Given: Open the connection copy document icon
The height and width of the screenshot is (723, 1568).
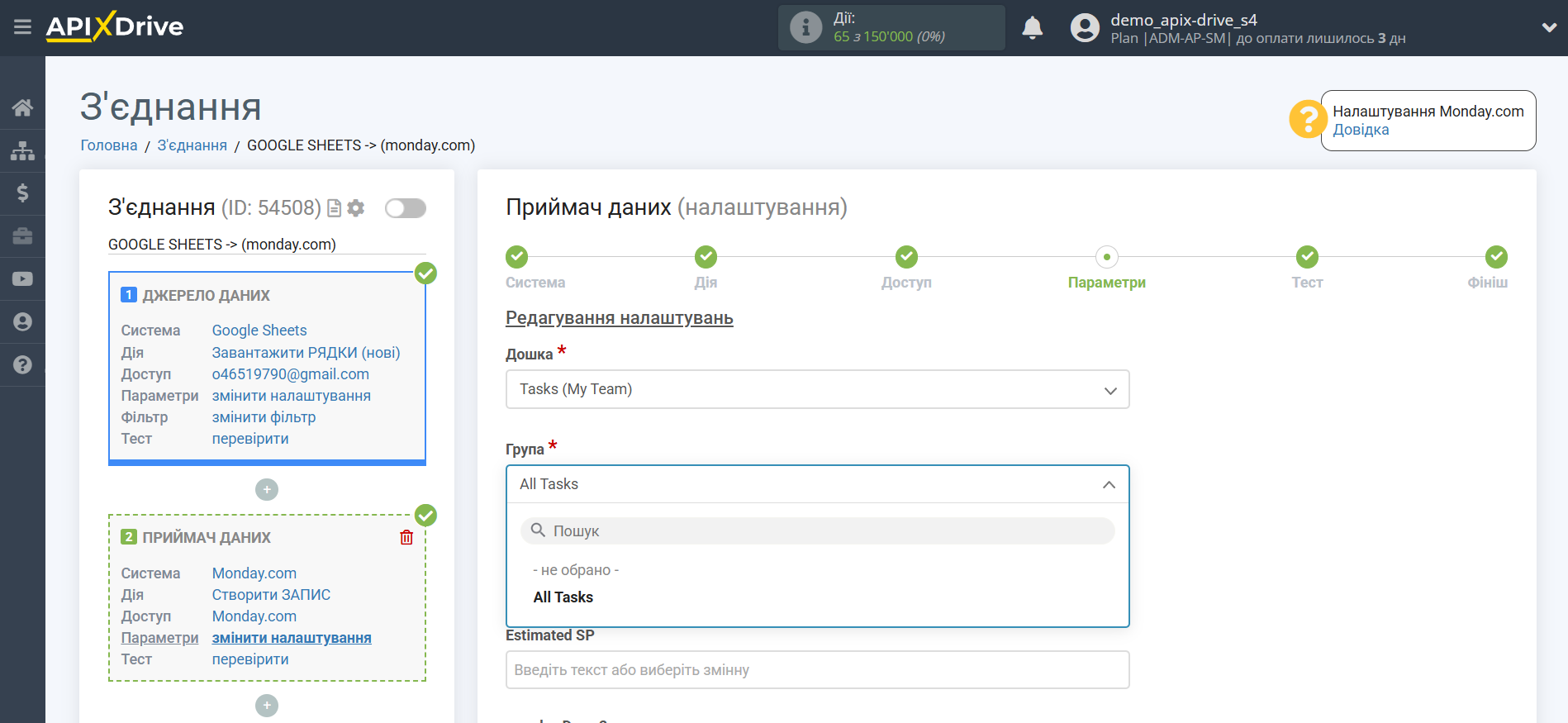Looking at the screenshot, I should click(334, 208).
